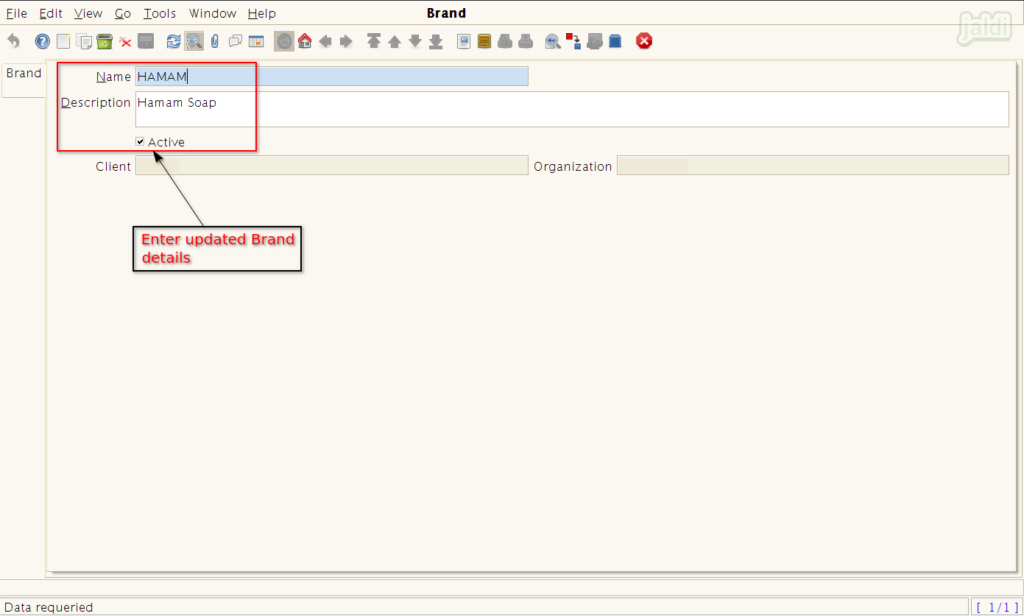Viewport: 1024px width, 616px height.
Task: Click the left-pointing back arrow icon
Action: tap(325, 42)
